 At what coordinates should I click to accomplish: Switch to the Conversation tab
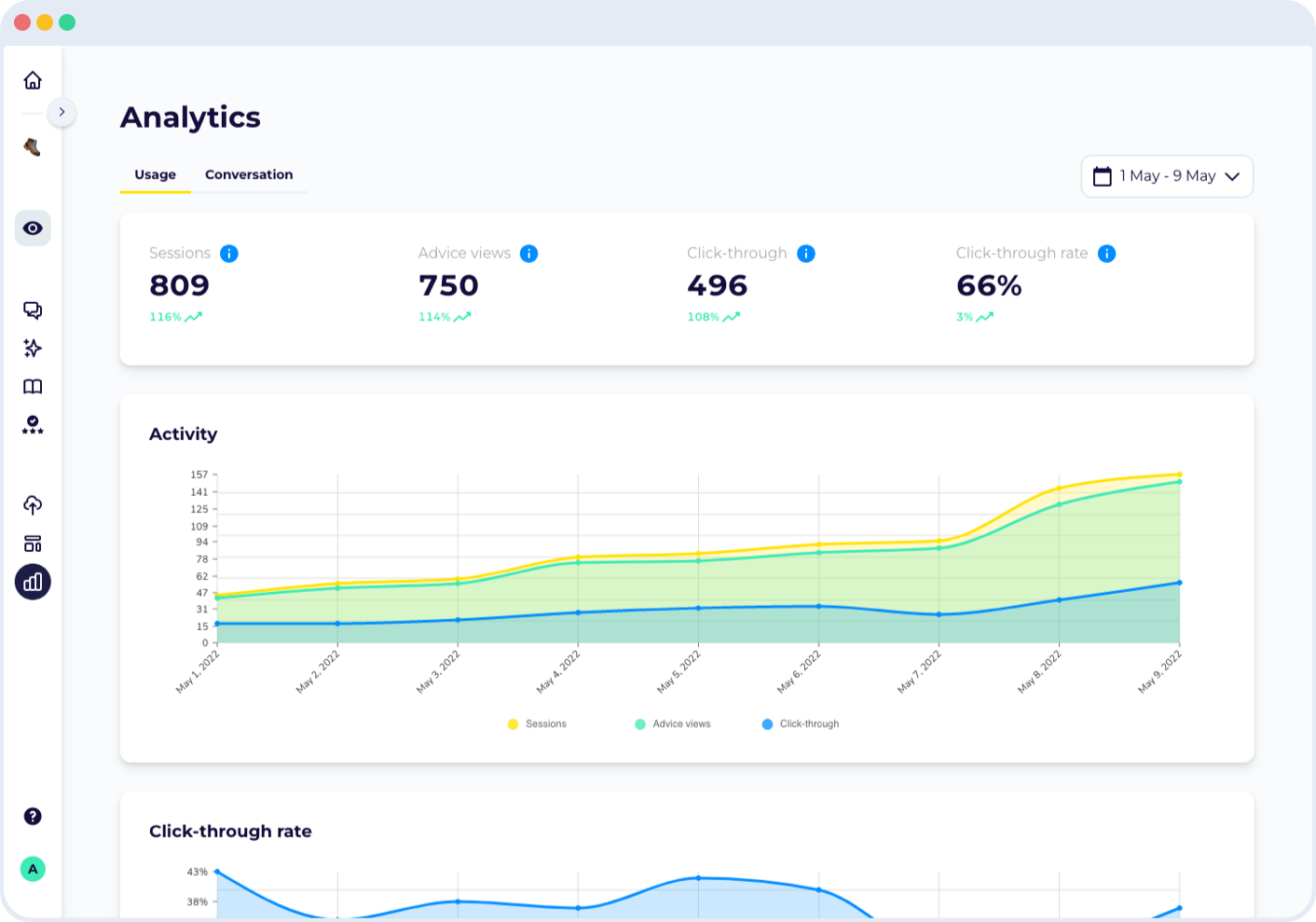249,174
